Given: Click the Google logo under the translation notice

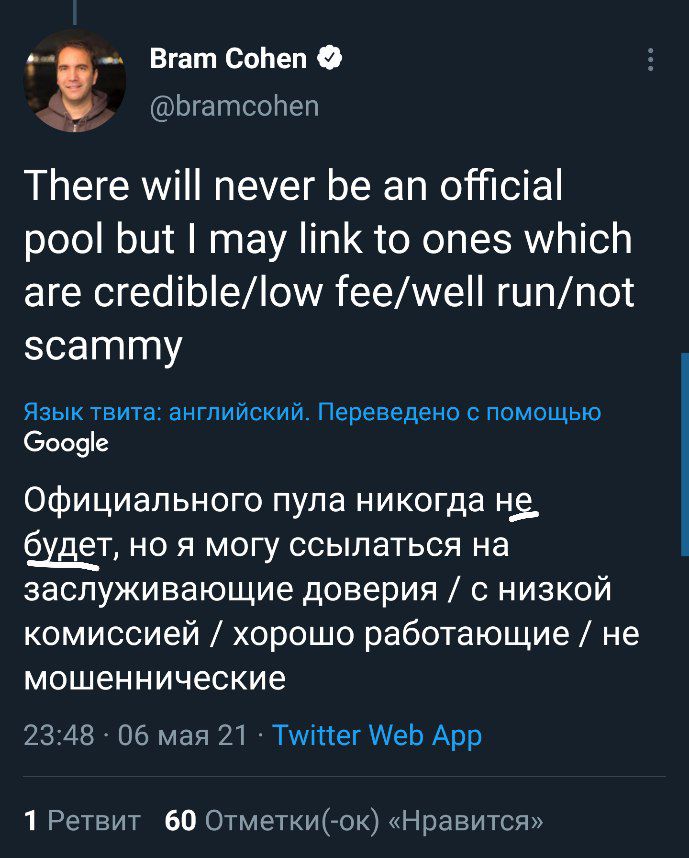Looking at the screenshot, I should point(66,442).
